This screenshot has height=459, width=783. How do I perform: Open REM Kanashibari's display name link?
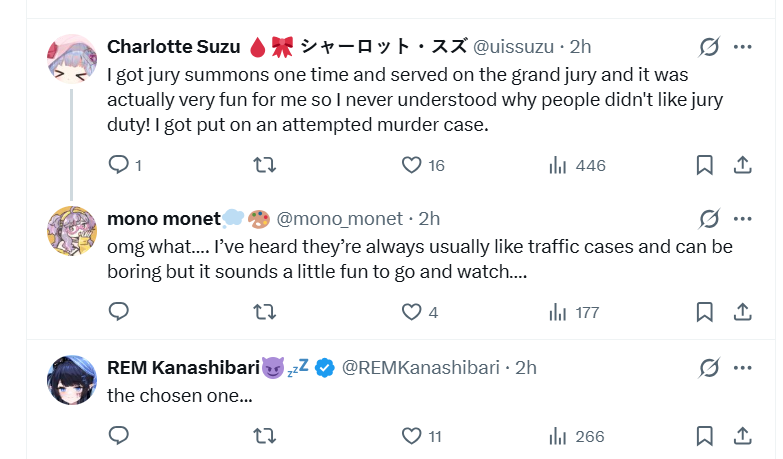point(183,368)
